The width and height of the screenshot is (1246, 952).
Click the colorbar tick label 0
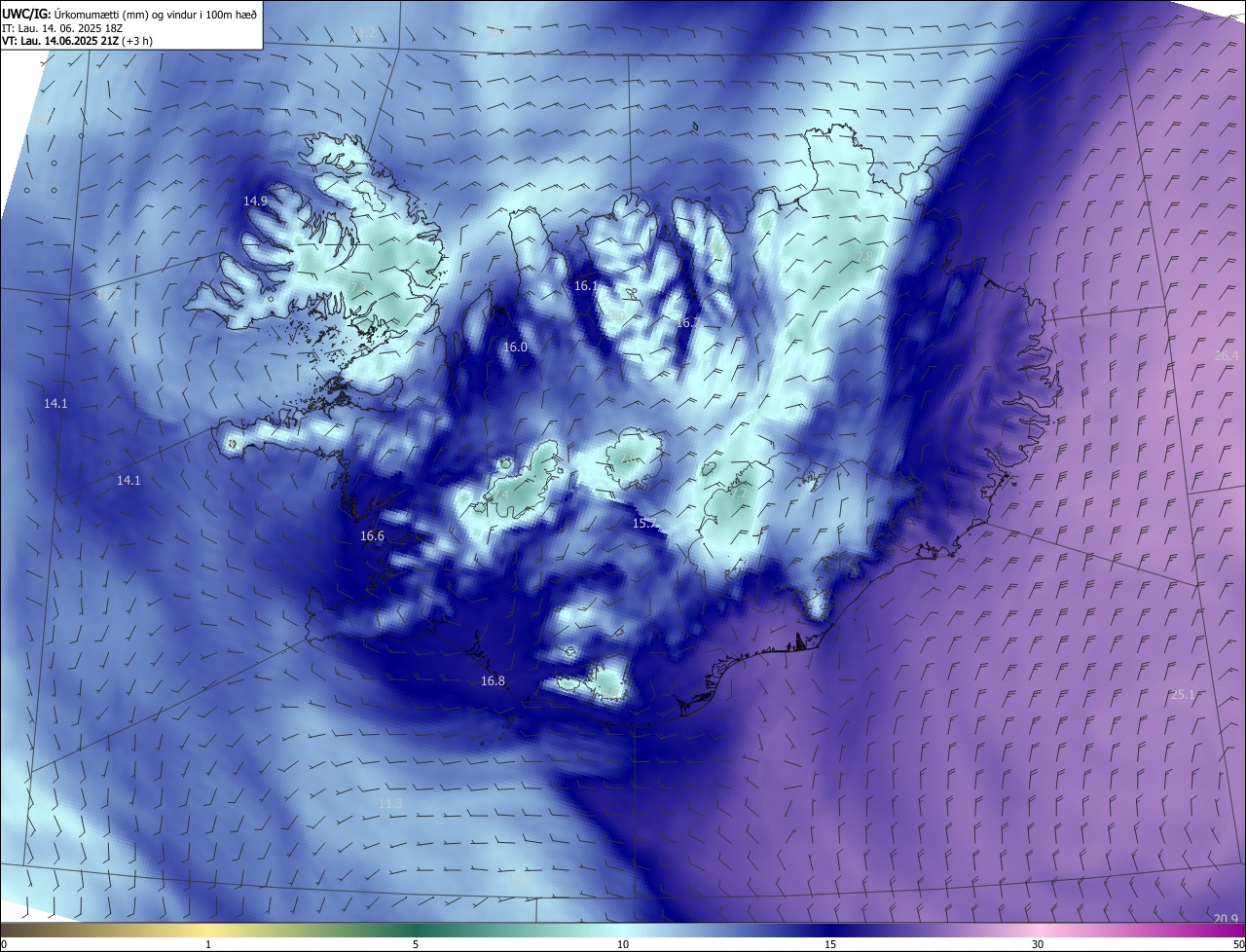pos(3,944)
